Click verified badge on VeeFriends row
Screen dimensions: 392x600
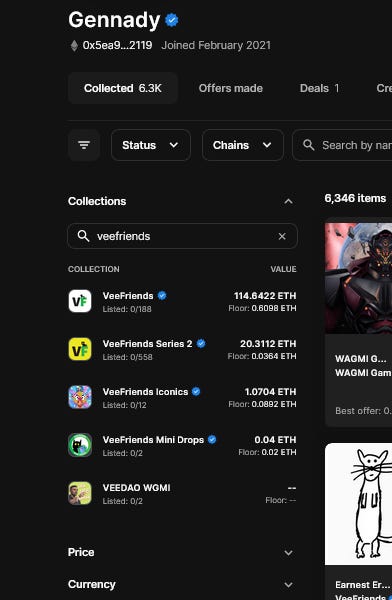[x=162, y=295]
